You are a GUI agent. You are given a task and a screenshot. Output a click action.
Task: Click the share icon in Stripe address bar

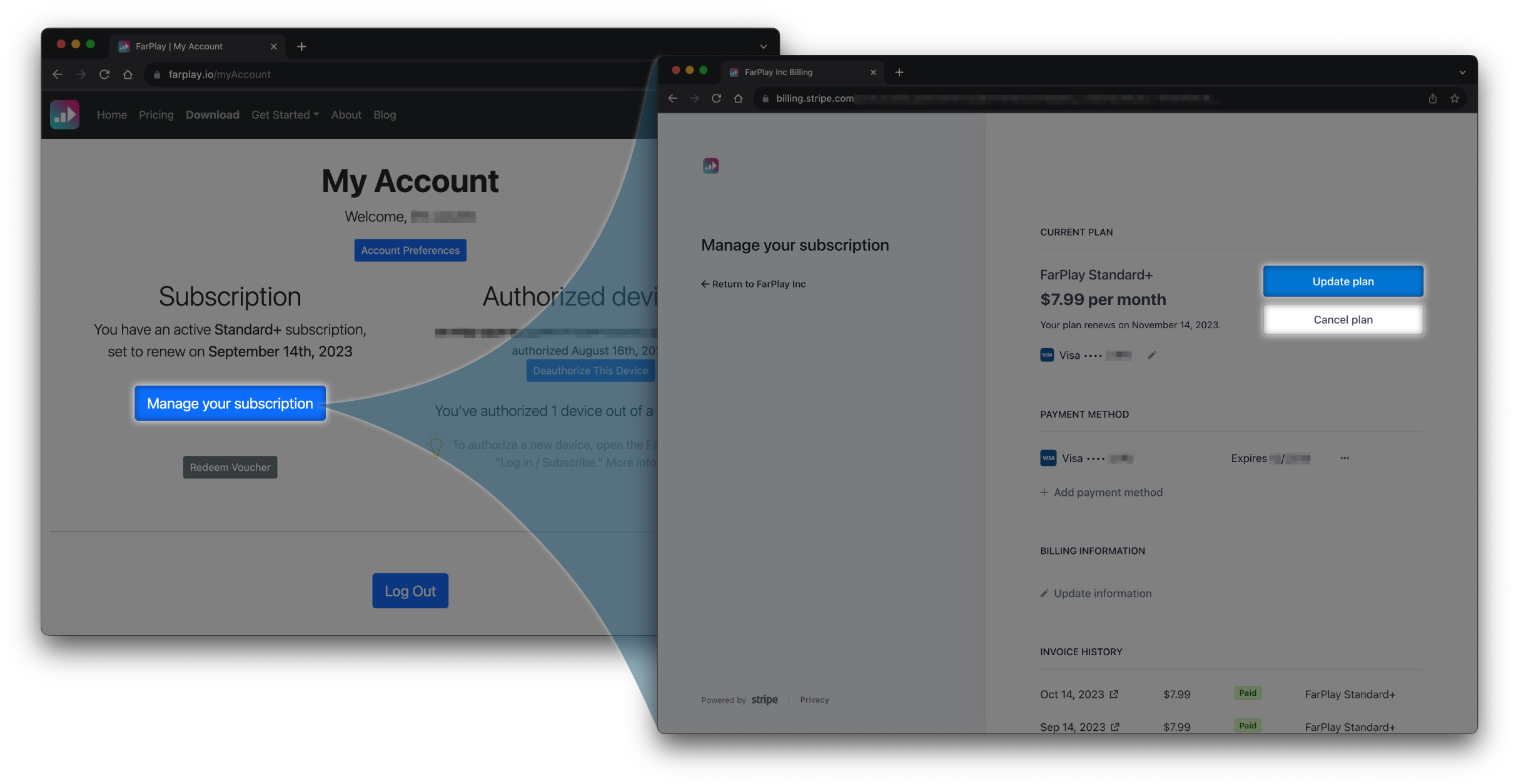point(1432,98)
